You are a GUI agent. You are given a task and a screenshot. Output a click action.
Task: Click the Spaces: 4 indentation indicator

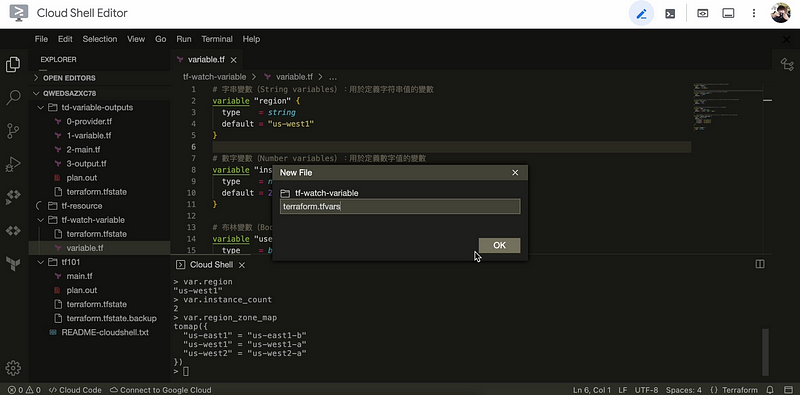tap(684, 390)
